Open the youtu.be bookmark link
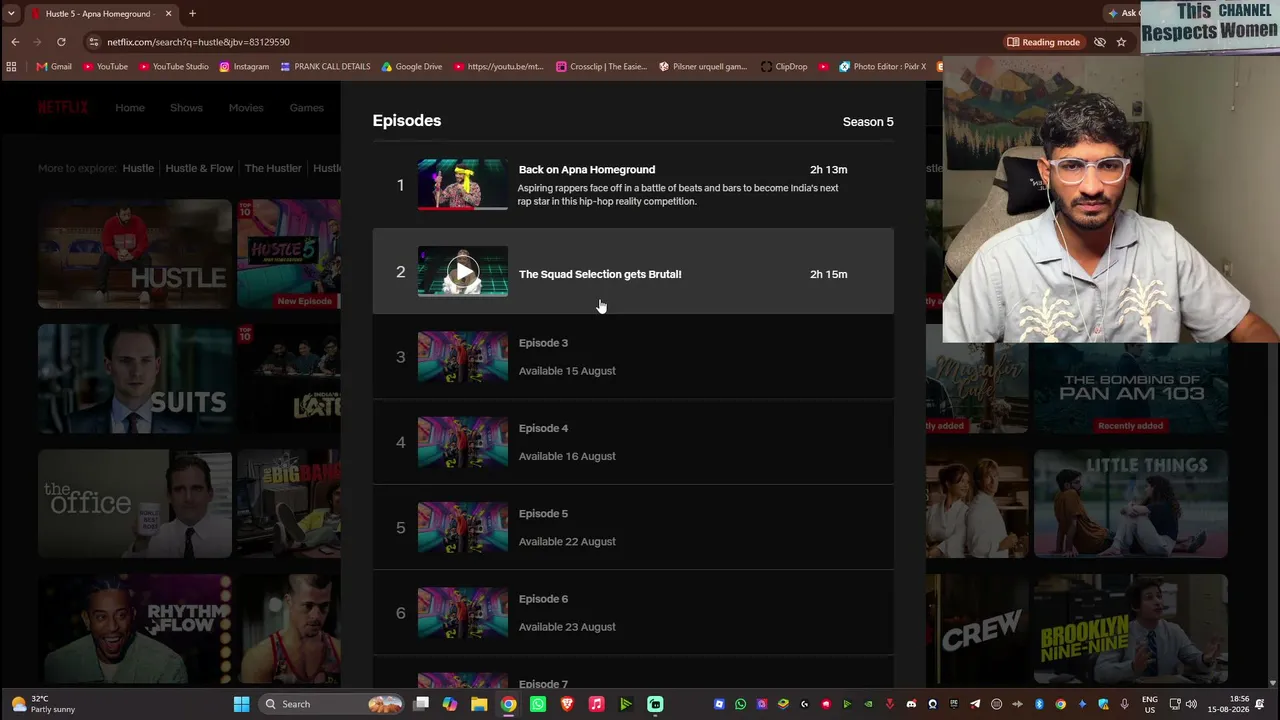The height and width of the screenshot is (720, 1280). 499,67
